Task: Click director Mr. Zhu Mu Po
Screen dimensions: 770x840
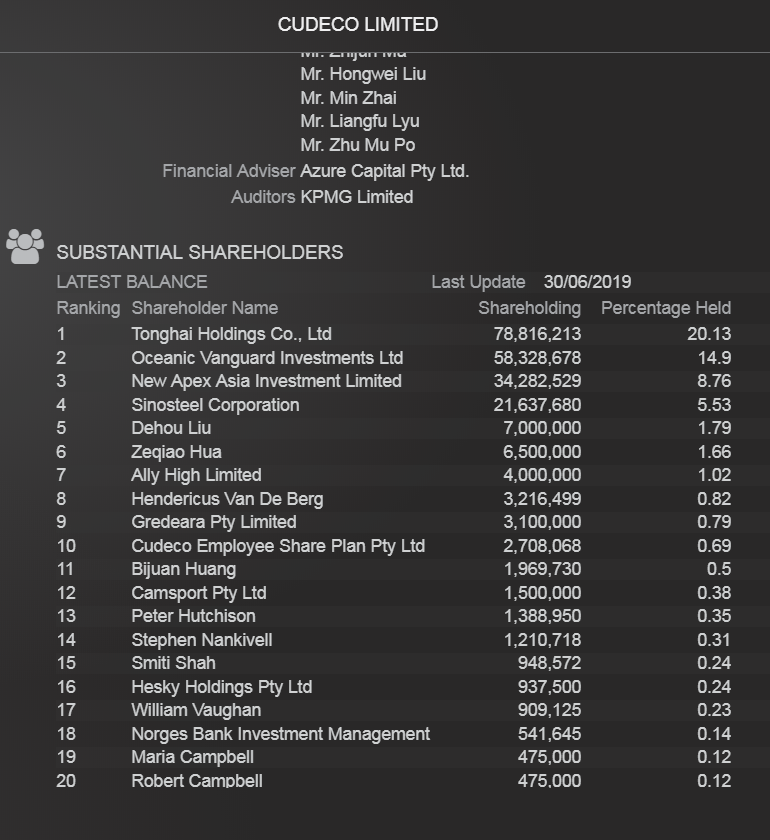Action: pyautogui.click(x=358, y=145)
